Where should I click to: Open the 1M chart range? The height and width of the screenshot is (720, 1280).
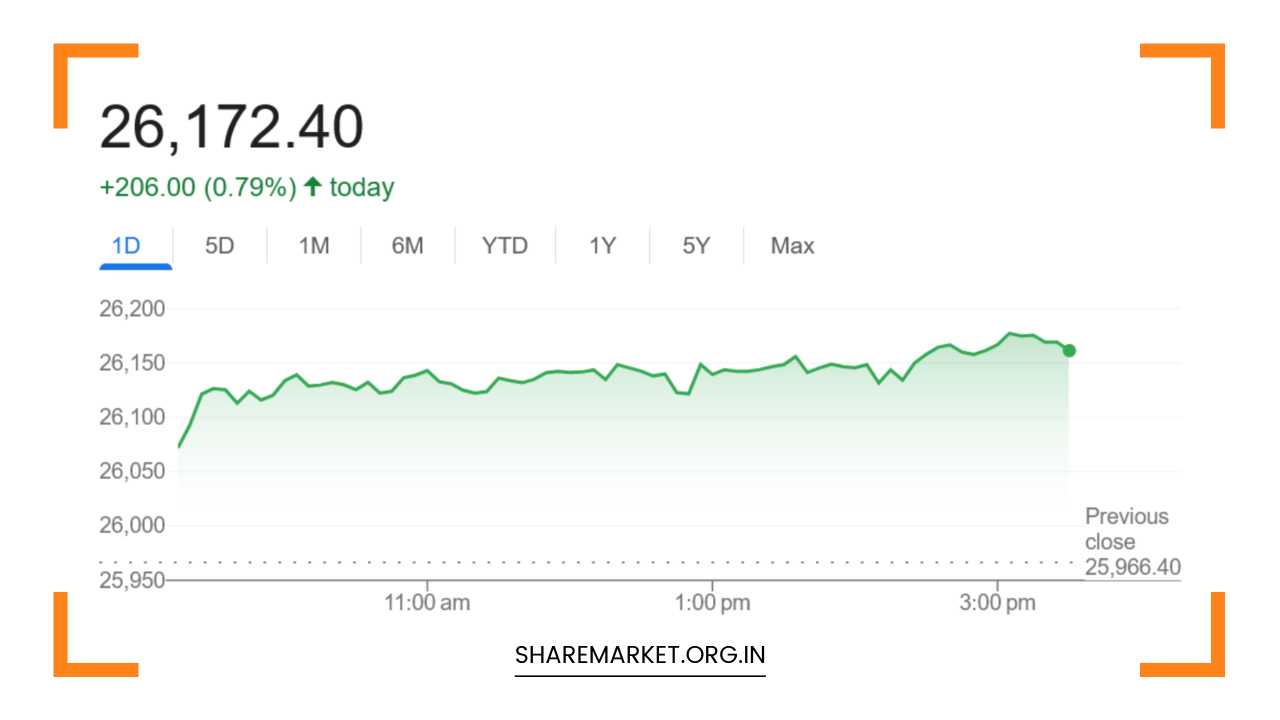coord(314,246)
